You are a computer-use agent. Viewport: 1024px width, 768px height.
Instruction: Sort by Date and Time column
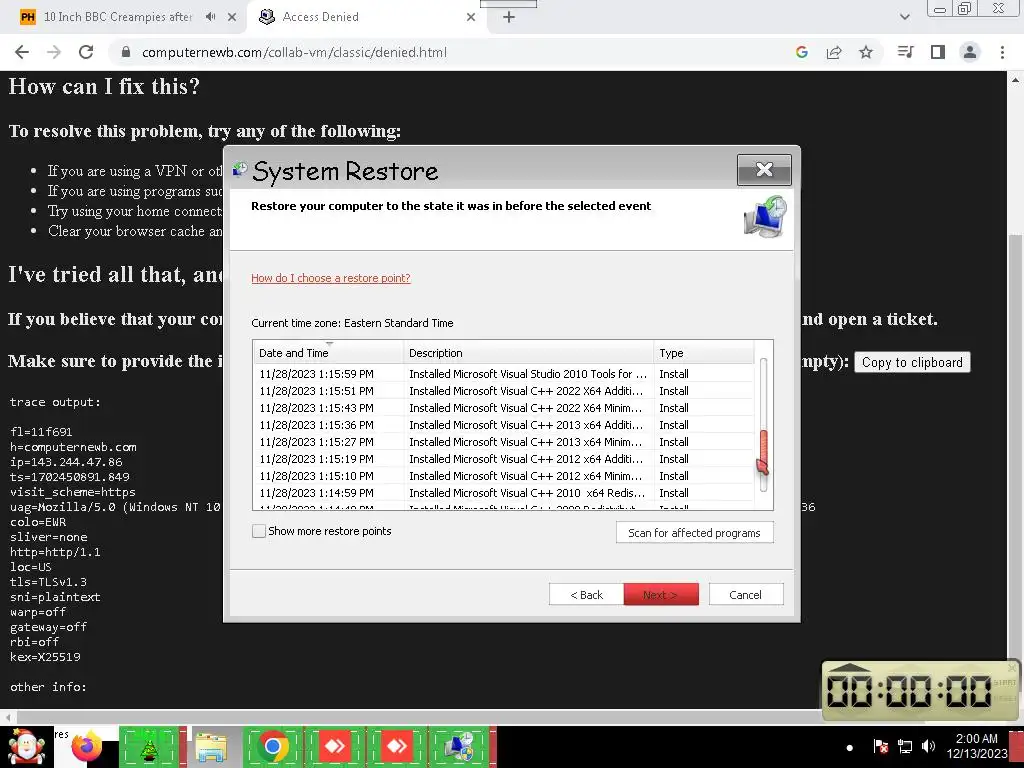point(328,353)
